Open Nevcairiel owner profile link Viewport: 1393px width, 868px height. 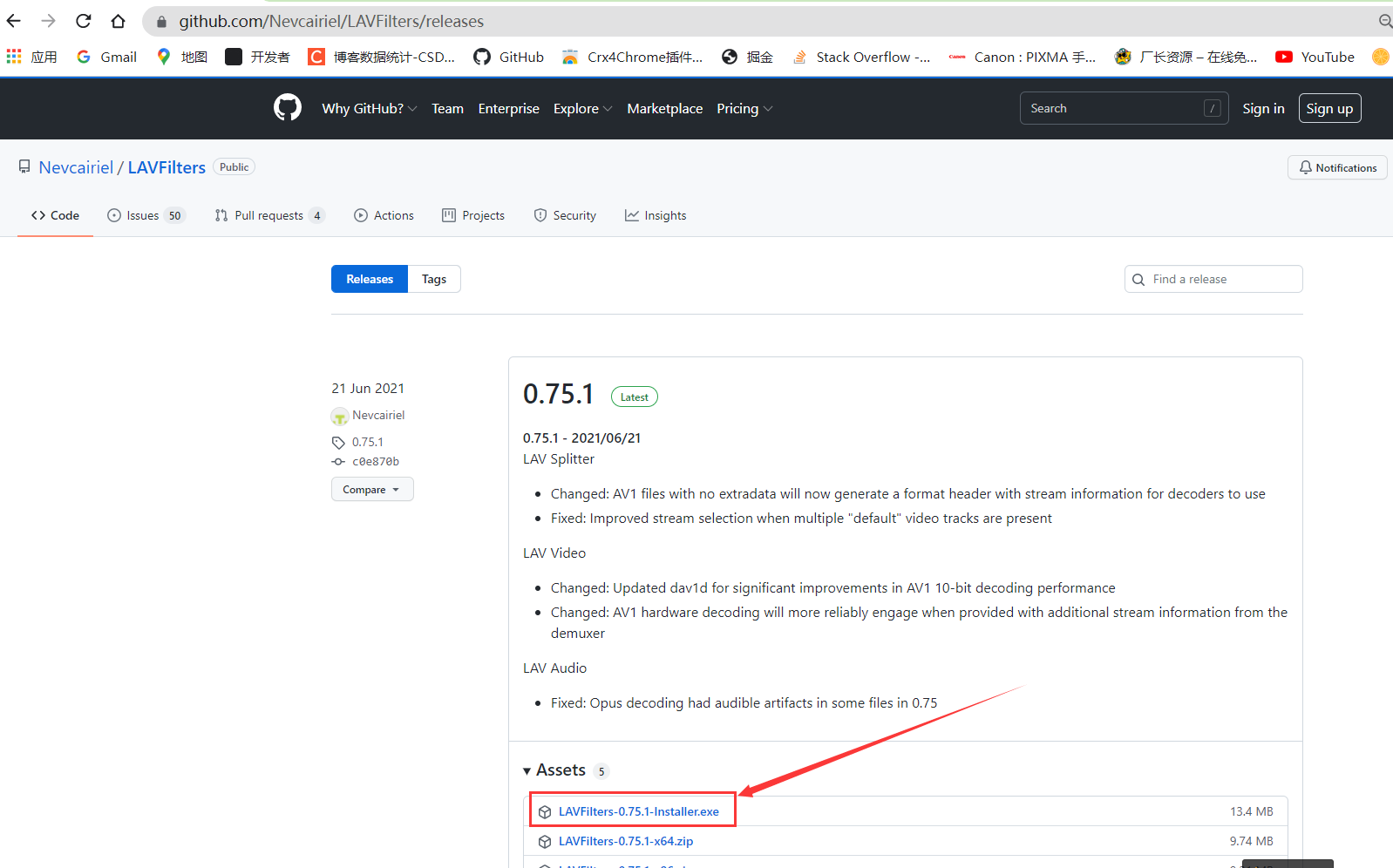tap(76, 167)
